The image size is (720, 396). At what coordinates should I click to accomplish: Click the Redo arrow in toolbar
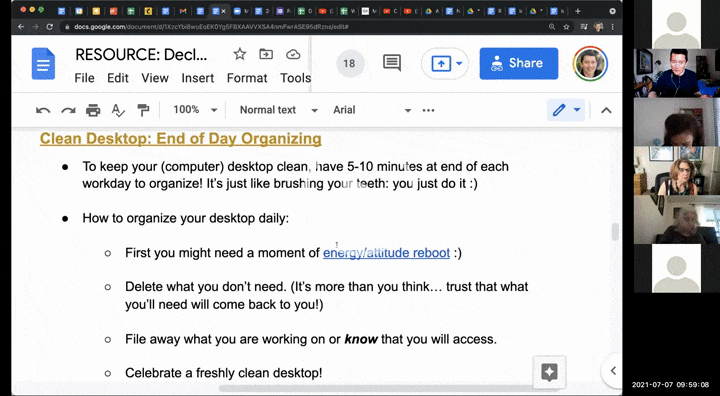[x=68, y=110]
